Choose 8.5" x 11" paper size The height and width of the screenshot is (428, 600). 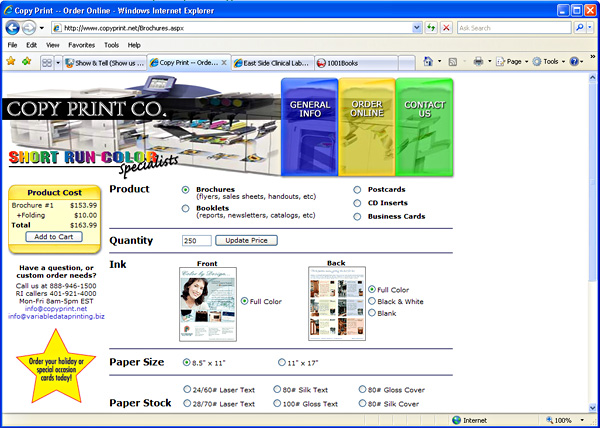pyautogui.click(x=186, y=362)
